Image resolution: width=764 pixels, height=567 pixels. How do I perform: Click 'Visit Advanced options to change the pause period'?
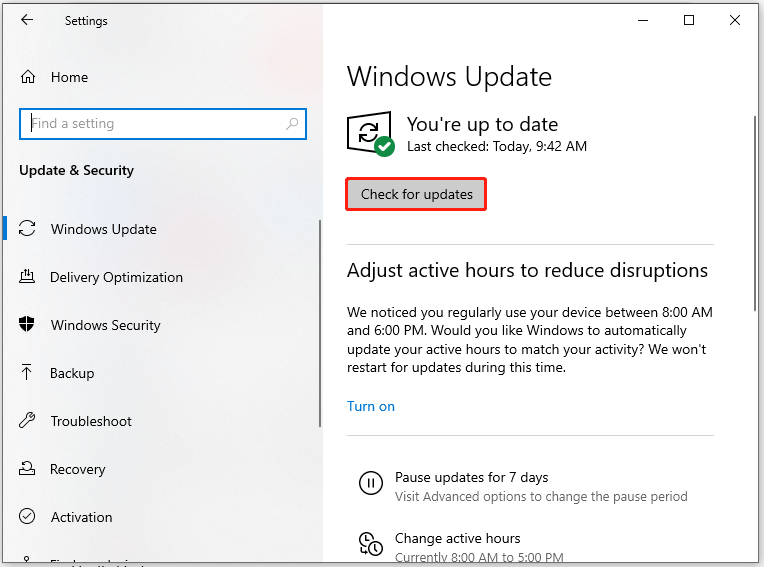pyautogui.click(x=541, y=496)
